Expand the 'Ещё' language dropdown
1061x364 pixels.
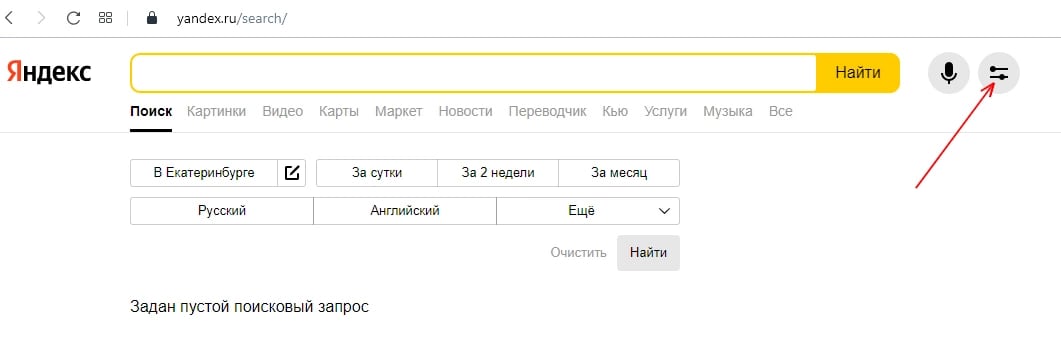588,210
